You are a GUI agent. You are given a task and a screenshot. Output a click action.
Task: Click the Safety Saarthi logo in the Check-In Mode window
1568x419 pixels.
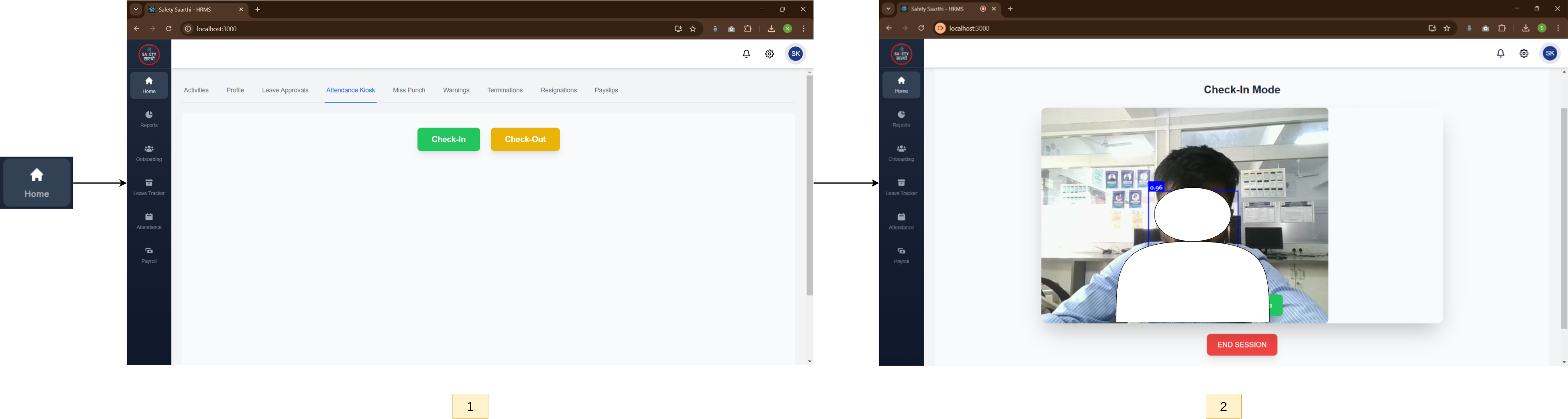point(901,54)
